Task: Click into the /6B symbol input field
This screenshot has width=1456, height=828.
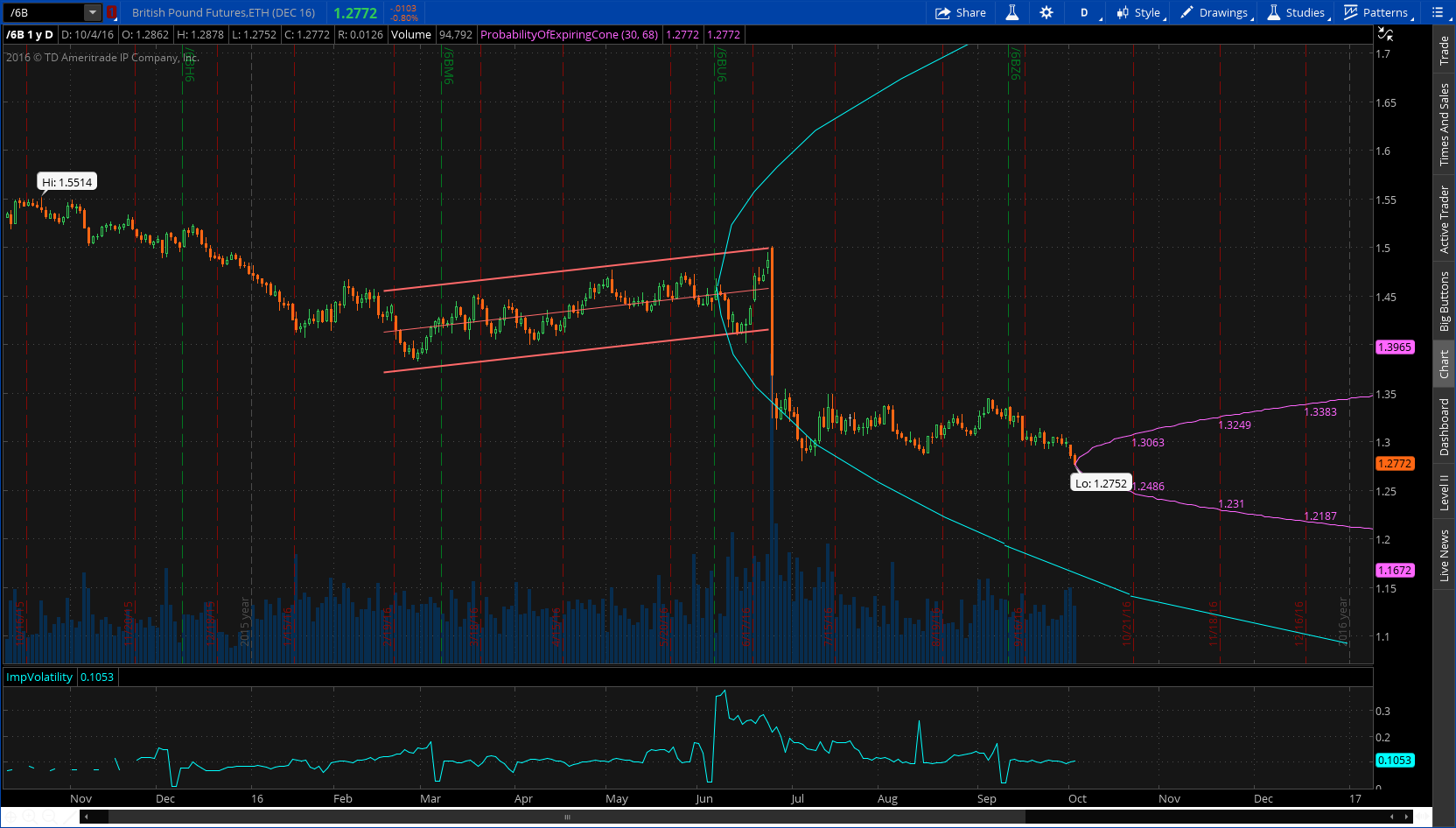Action: 45,12
